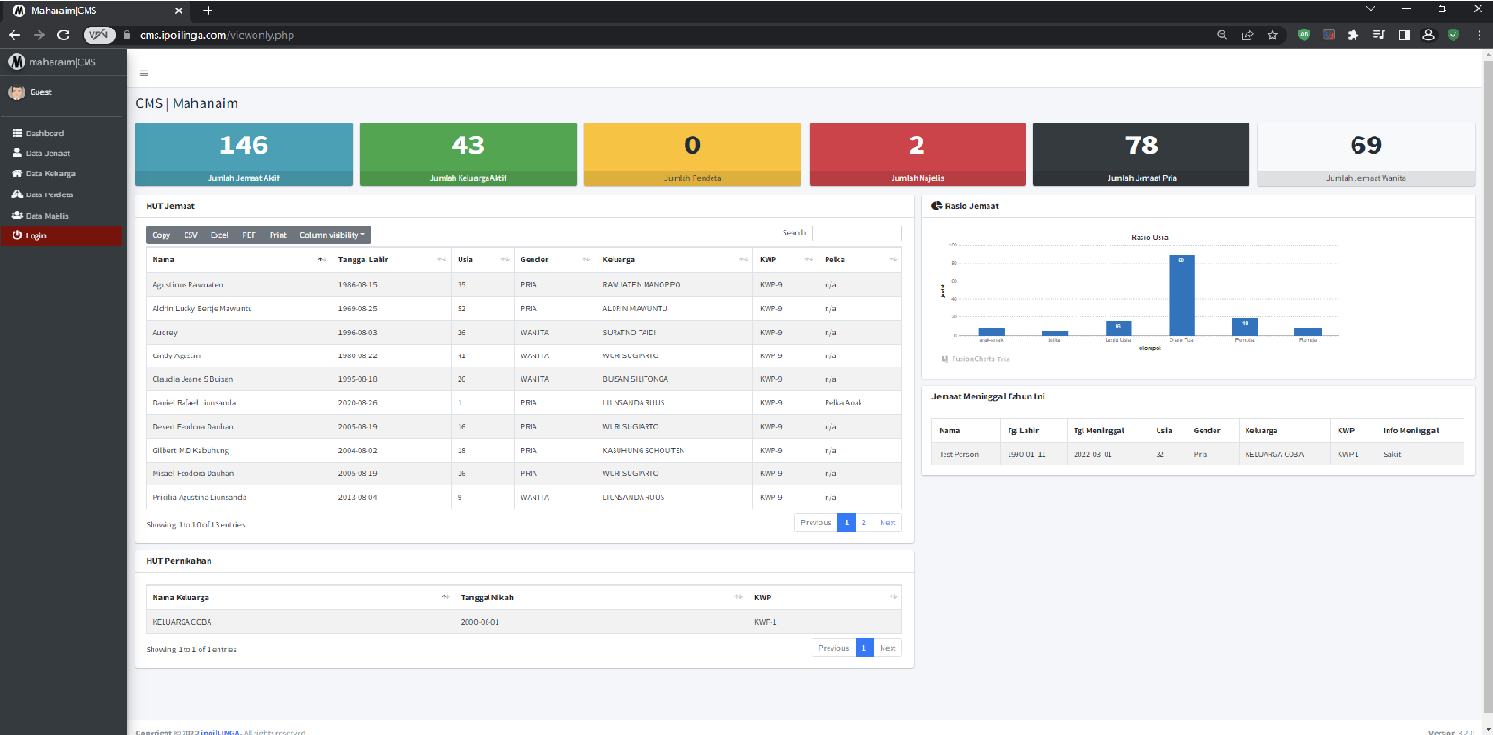The height and width of the screenshot is (735, 1493).
Task: Go back with the browser back arrow
Action: click(14, 34)
